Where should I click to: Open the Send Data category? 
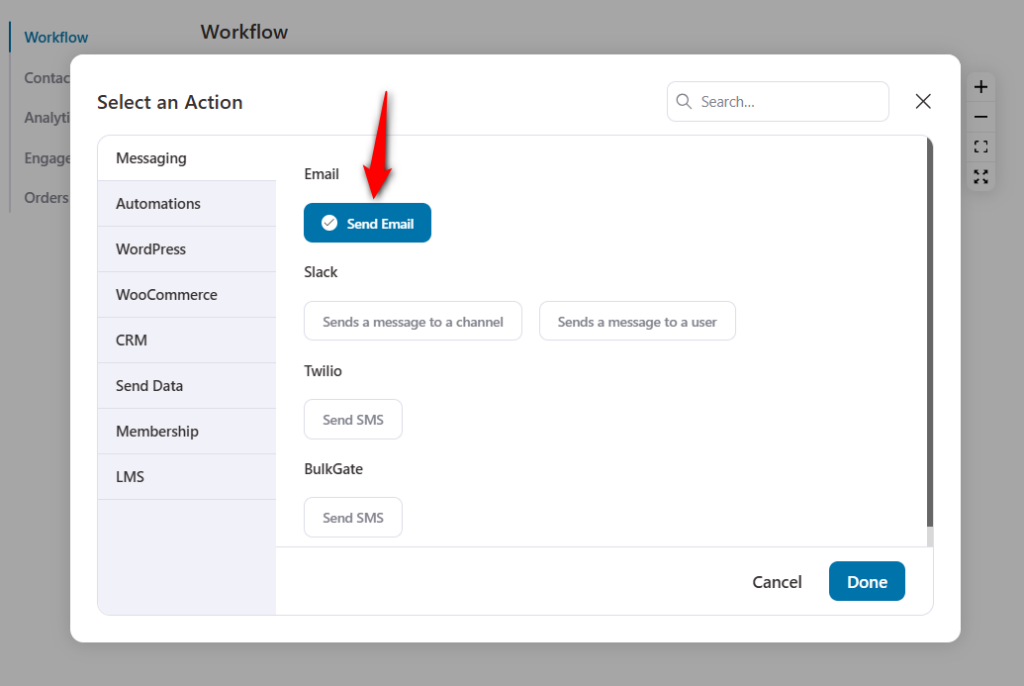(x=186, y=385)
